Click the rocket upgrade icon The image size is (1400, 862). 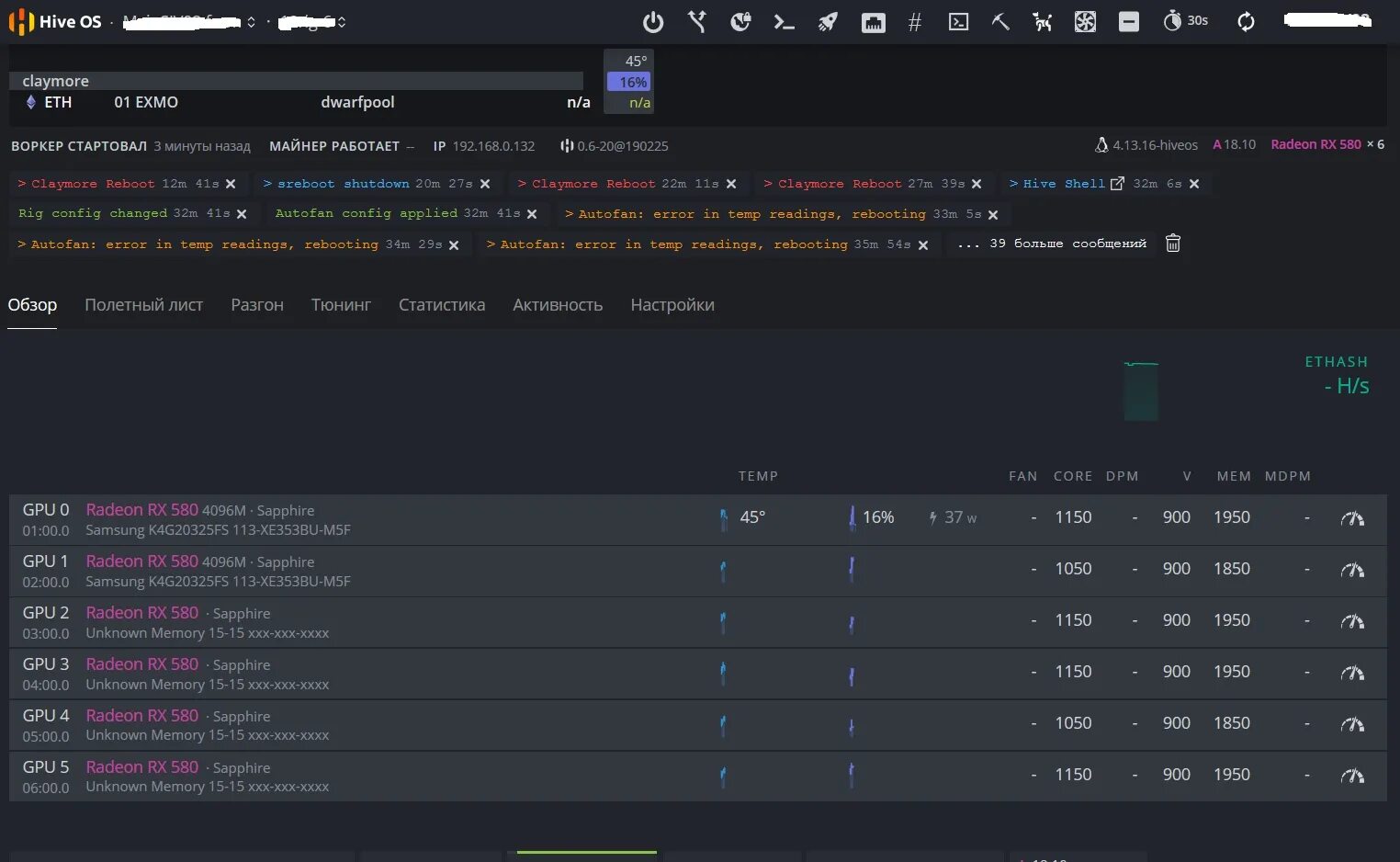click(828, 22)
